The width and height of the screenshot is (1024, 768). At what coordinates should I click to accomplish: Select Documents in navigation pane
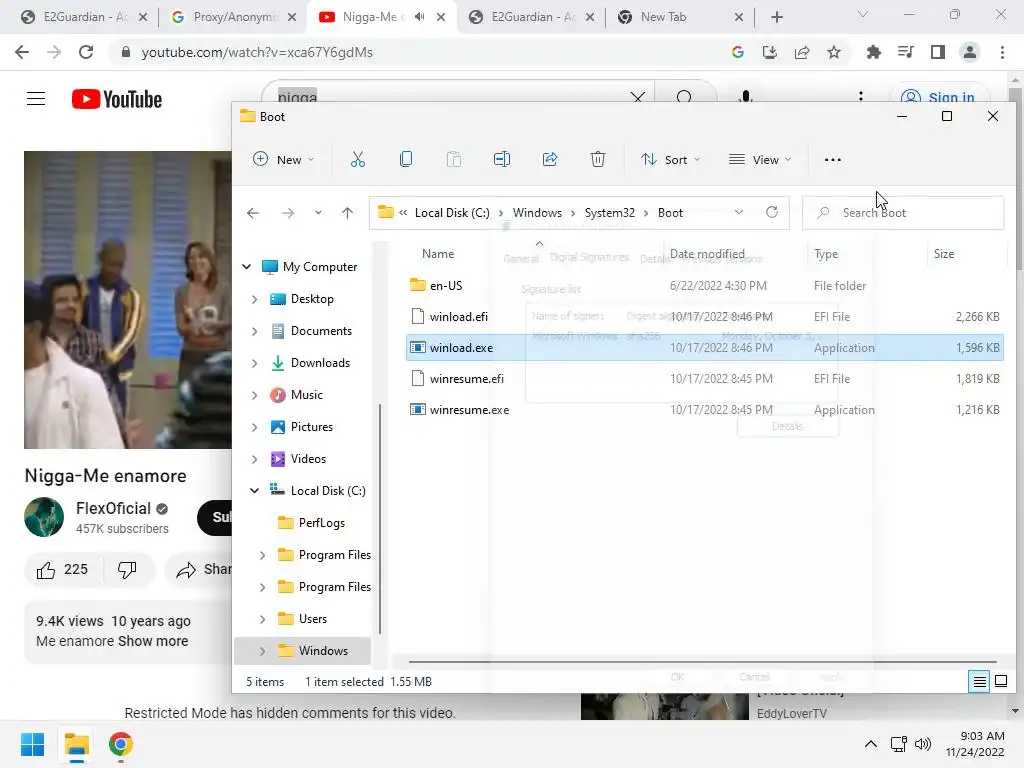click(321, 331)
